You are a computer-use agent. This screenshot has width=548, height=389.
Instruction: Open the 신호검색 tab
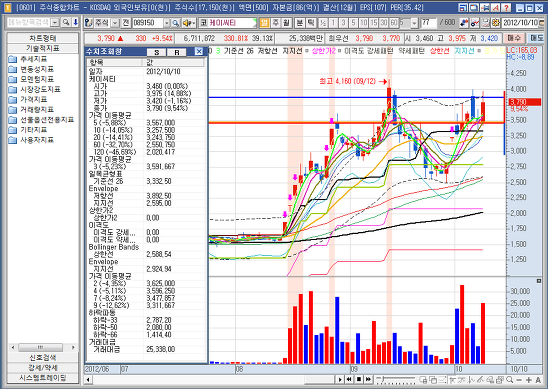(x=43, y=357)
